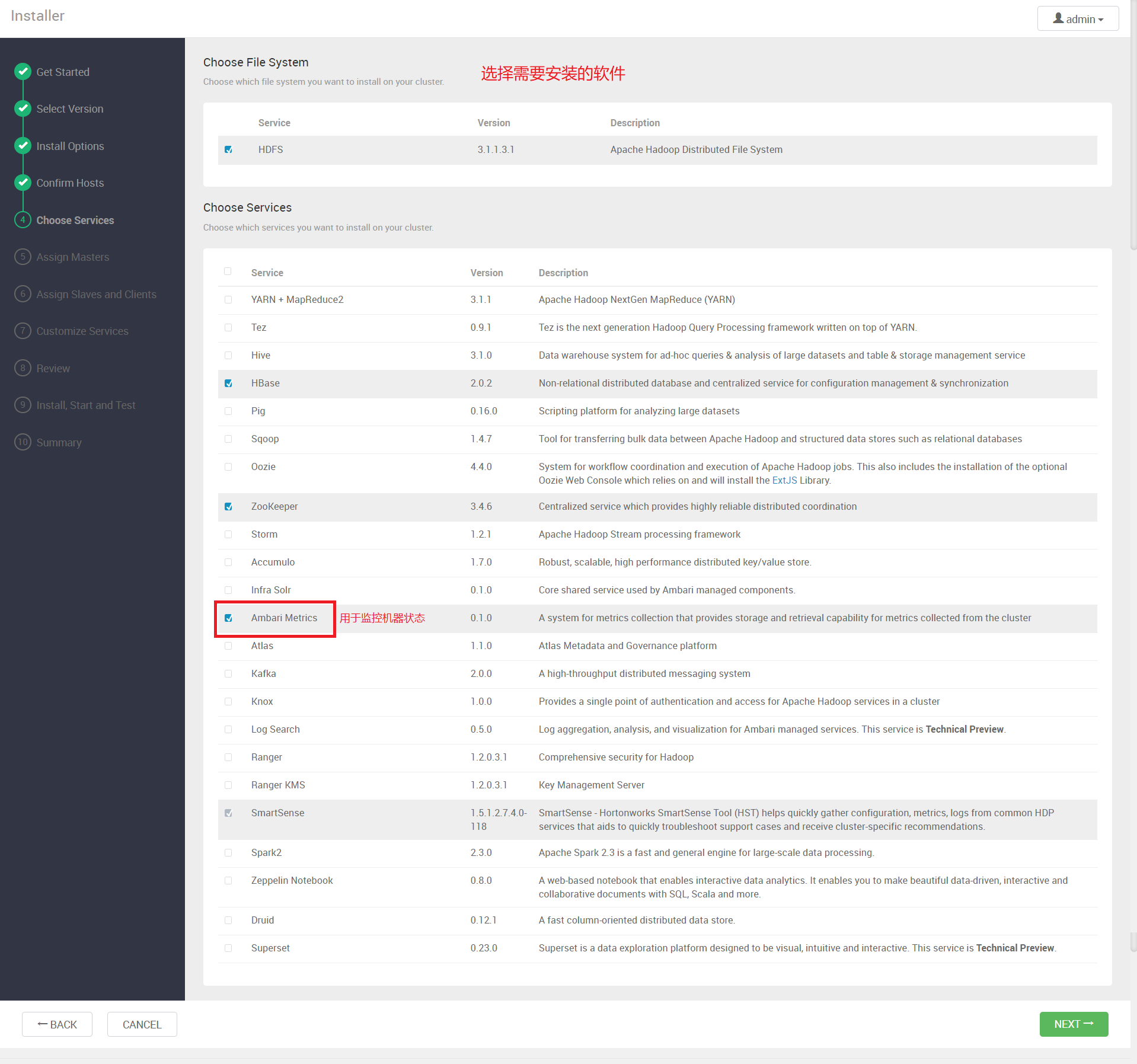Check the Spark2 service checkbox
The height and width of the screenshot is (1064, 1137).
coord(228,853)
